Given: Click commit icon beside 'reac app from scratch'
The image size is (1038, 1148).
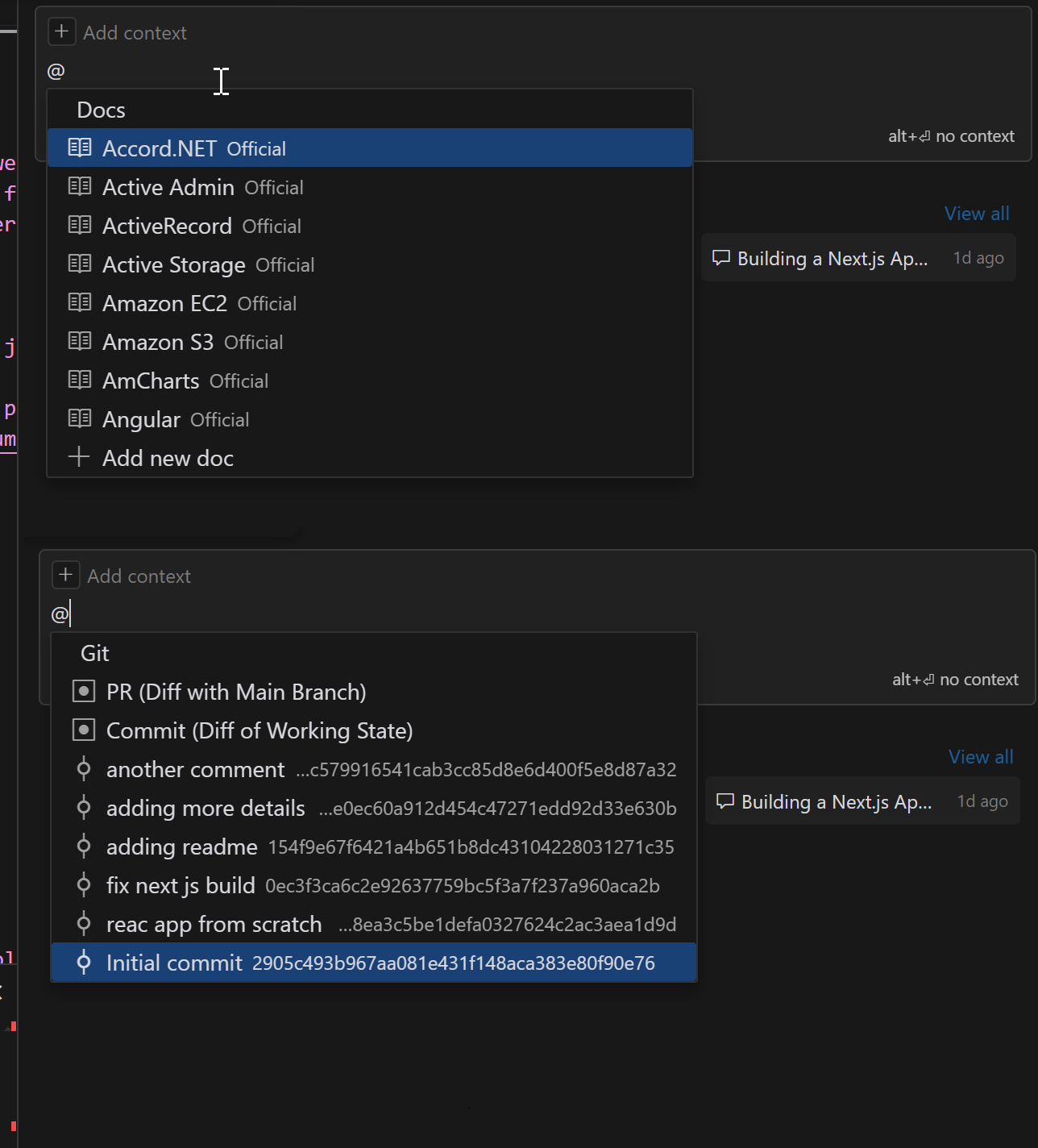Looking at the screenshot, I should click(x=84, y=924).
